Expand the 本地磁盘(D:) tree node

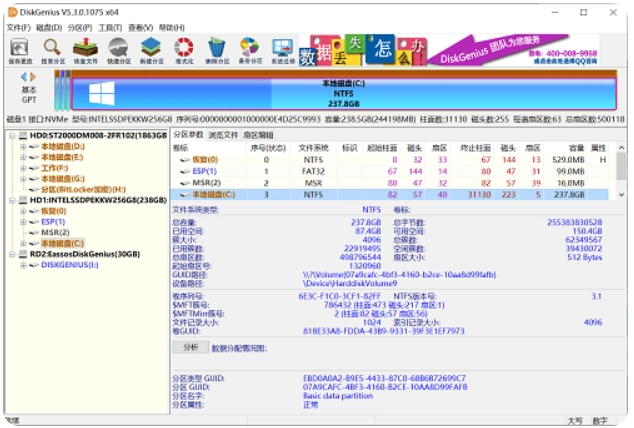[24, 146]
